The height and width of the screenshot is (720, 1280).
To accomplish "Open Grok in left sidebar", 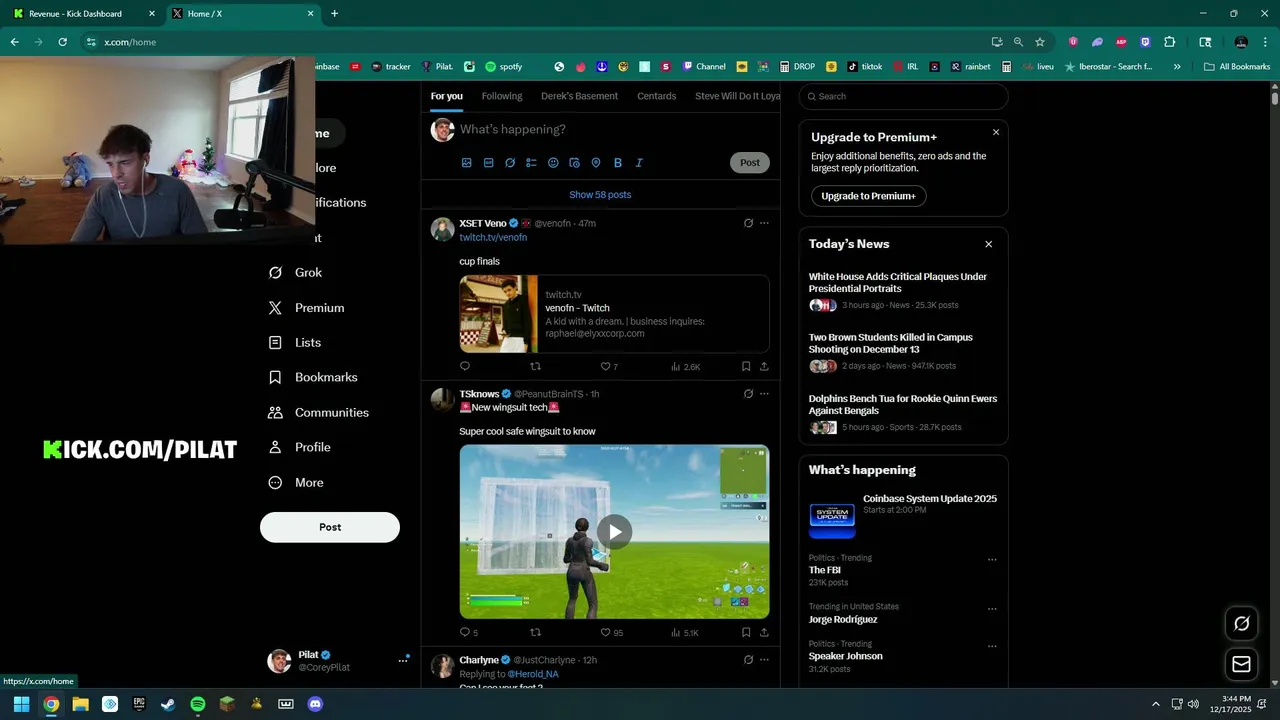I will [x=296, y=273].
